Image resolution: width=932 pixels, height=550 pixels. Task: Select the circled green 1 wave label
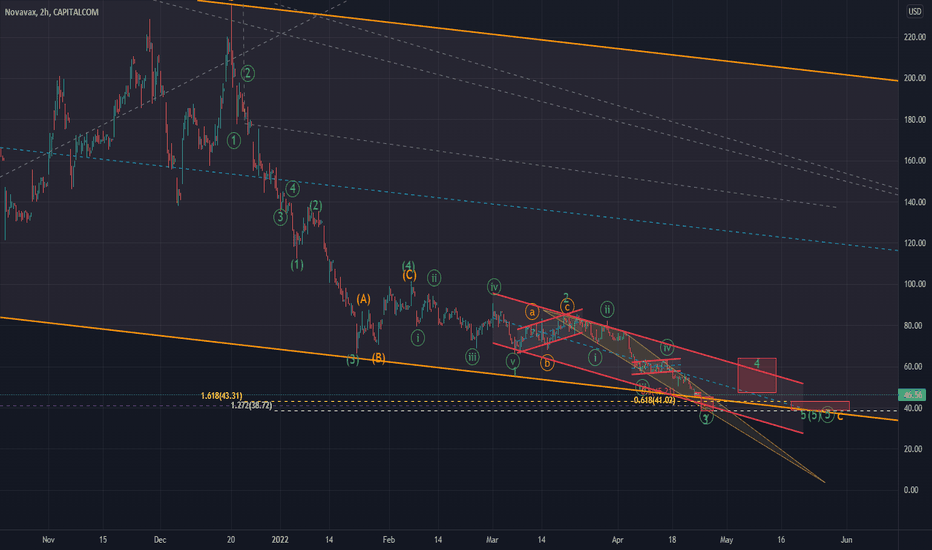234,141
